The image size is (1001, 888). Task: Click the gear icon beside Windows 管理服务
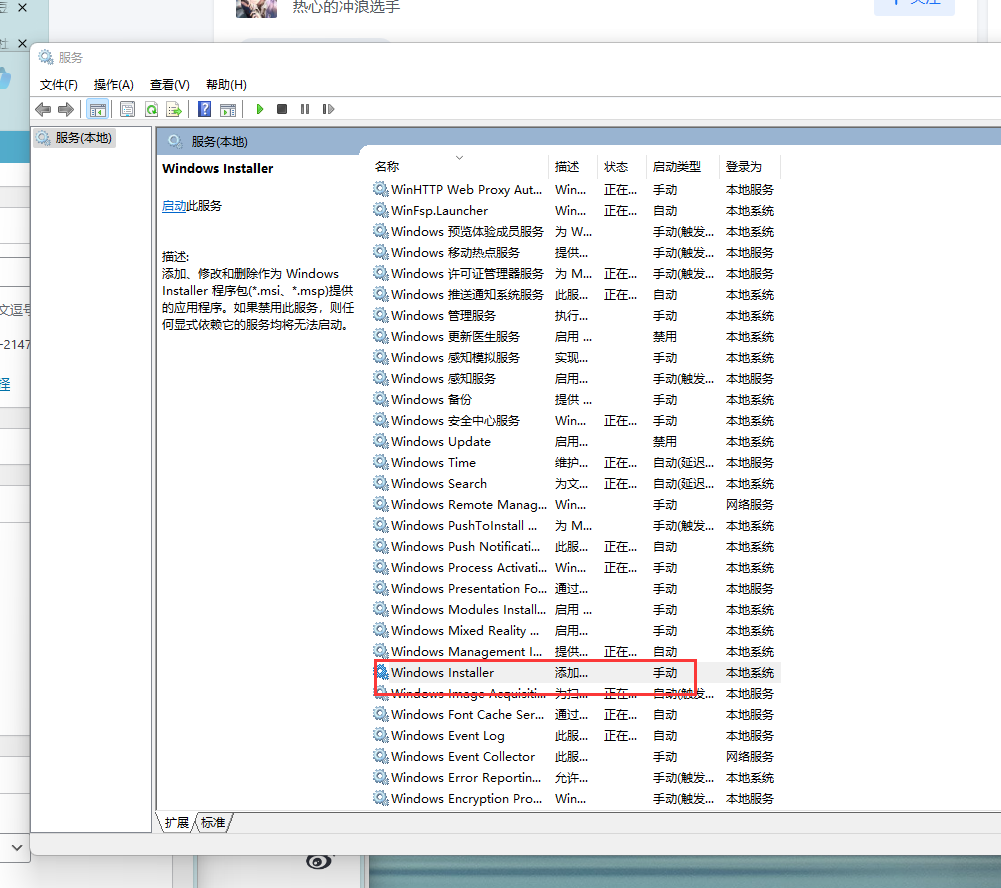381,315
